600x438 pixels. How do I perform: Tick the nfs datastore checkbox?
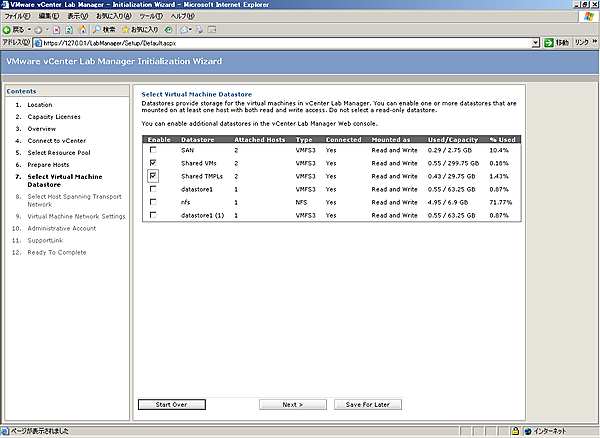[x=152, y=202]
